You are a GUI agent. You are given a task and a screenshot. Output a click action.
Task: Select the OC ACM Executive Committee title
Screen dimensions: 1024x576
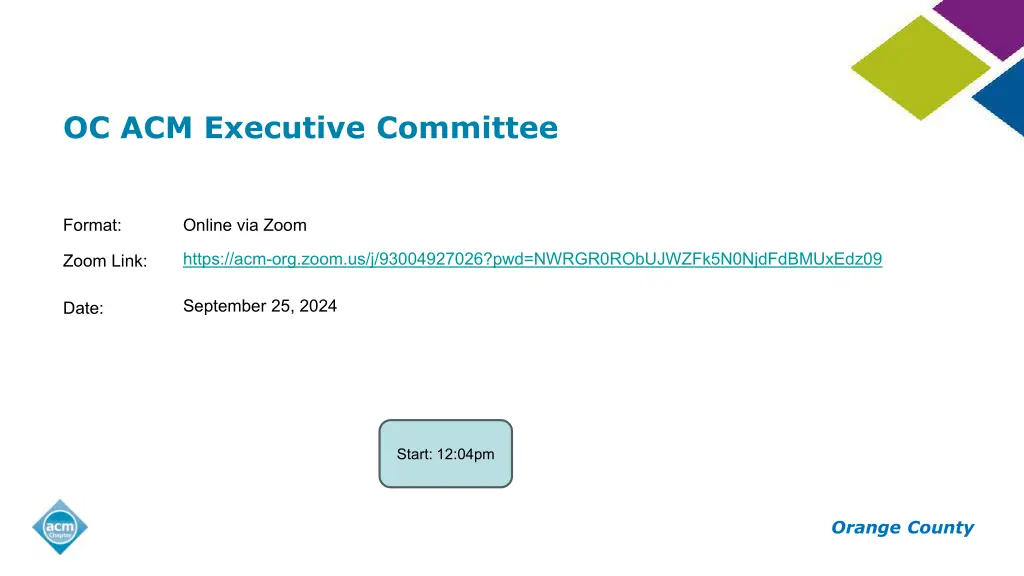pyautogui.click(x=310, y=128)
